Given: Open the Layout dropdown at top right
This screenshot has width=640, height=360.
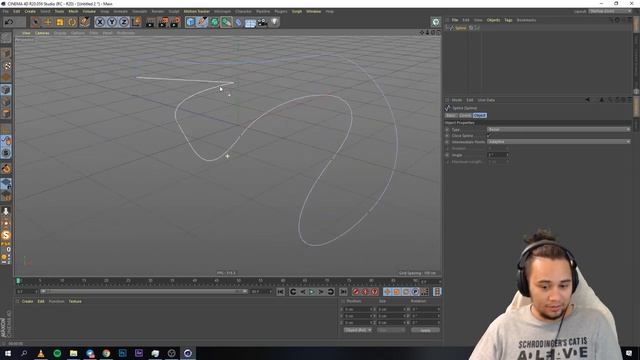Looking at the screenshot, I should (x=610, y=11).
